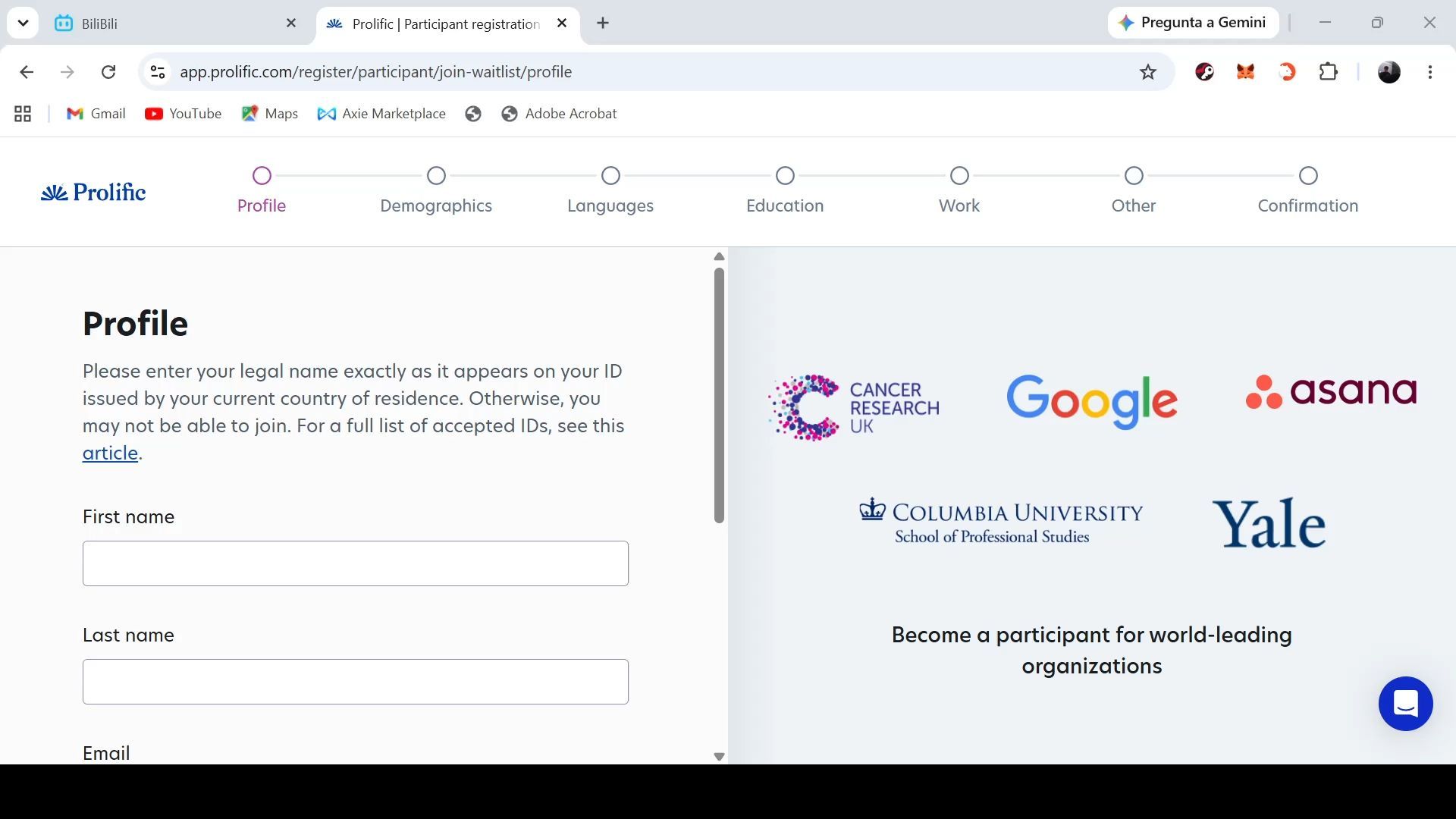The image size is (1456, 819).
Task: Open the orange swirl extension icon
Action: [x=1287, y=72]
